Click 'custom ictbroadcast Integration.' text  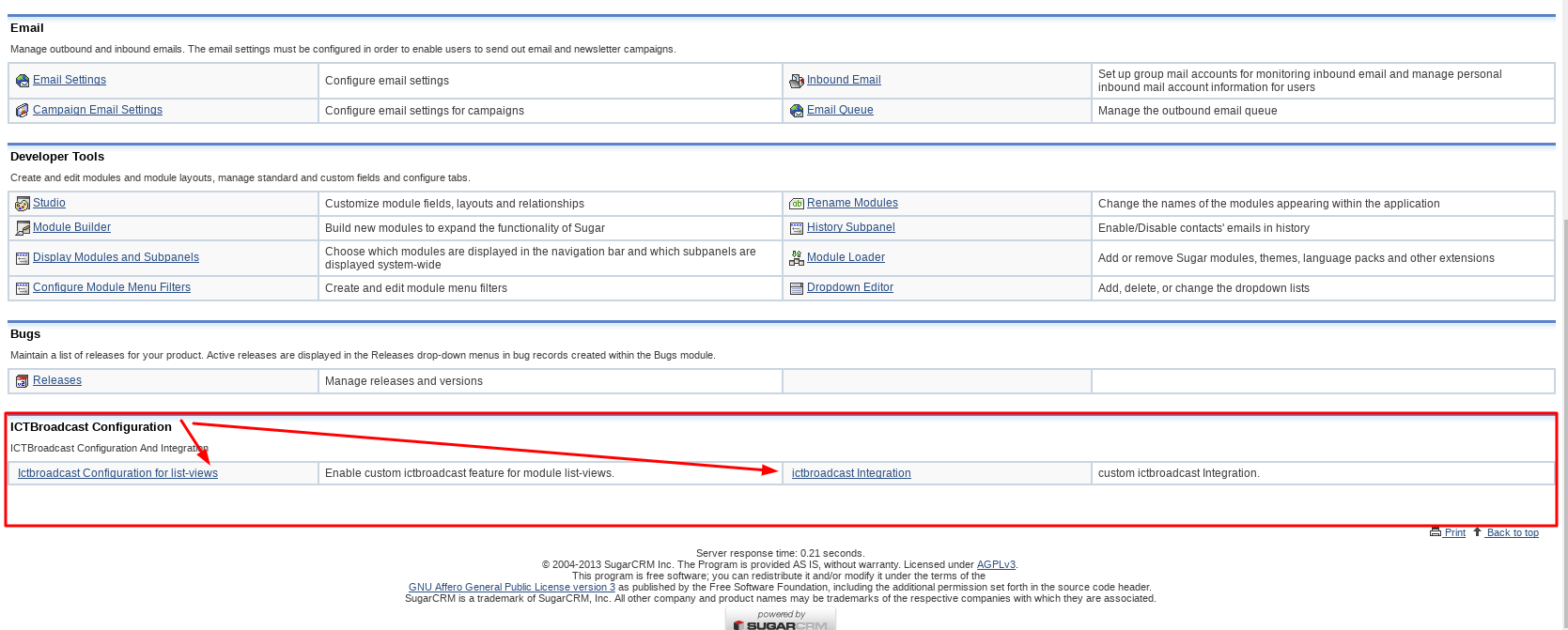pyautogui.click(x=1179, y=473)
